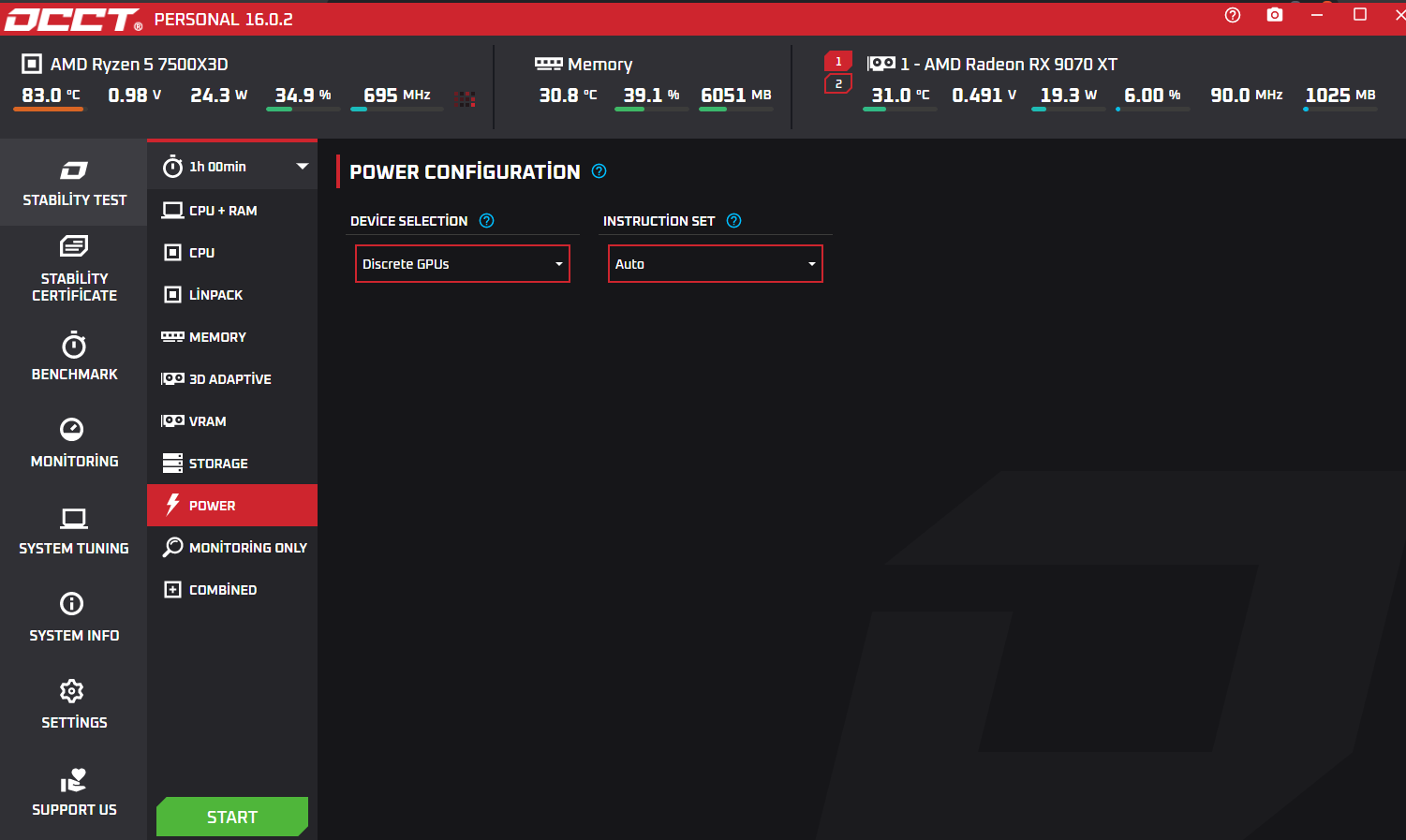Click the GPU clock 90.0 MHz reading

1247,96
